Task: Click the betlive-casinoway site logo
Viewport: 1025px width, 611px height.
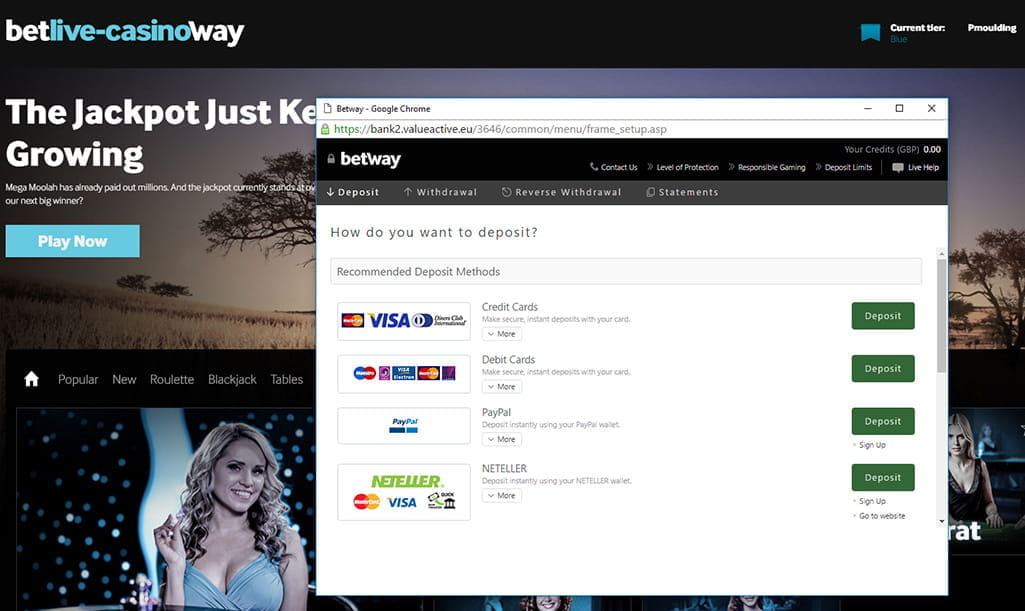Action: (x=124, y=31)
